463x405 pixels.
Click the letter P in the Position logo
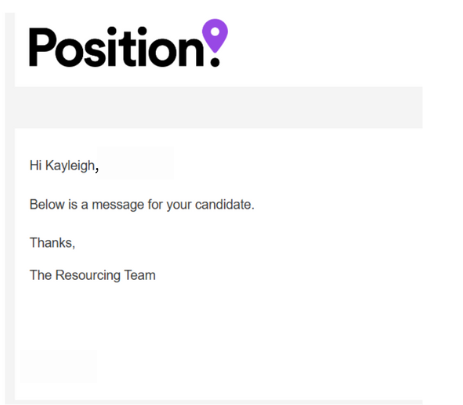pos(42,47)
